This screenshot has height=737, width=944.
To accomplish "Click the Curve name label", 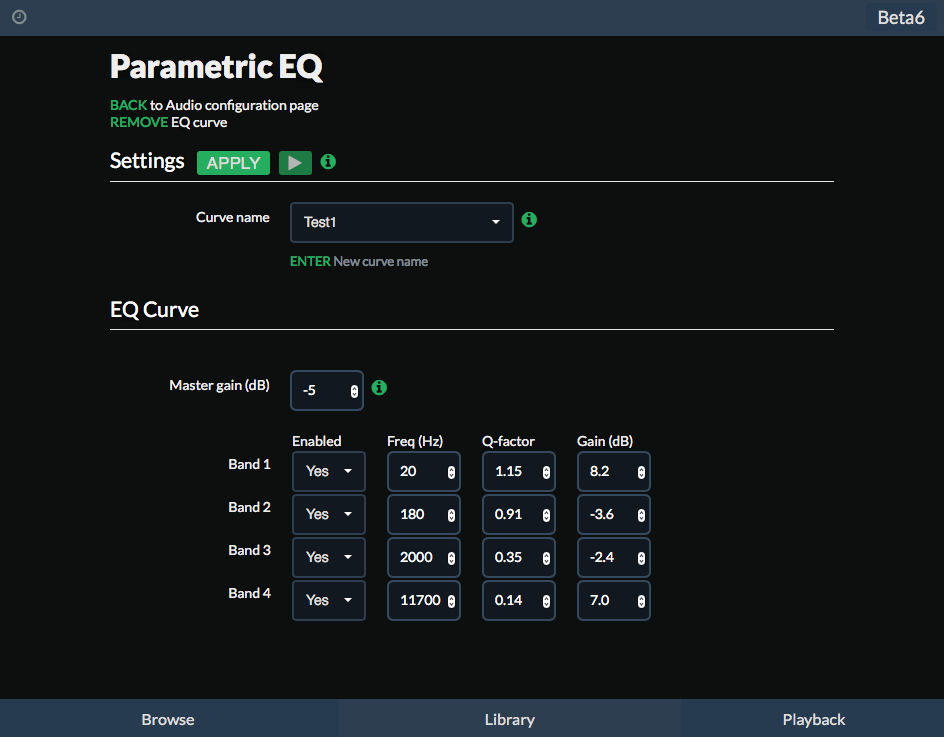I will pos(232,217).
